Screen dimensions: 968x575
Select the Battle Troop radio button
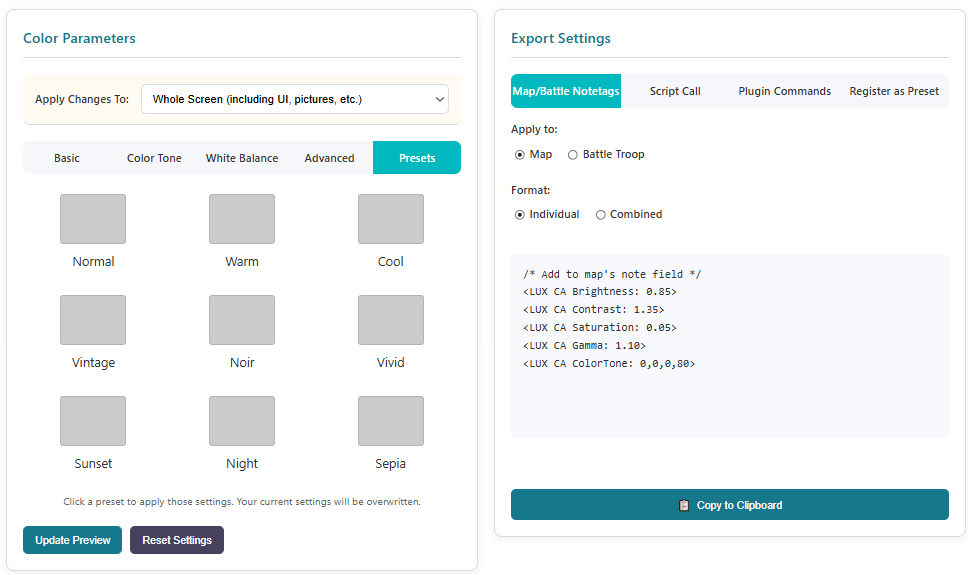pyautogui.click(x=573, y=154)
